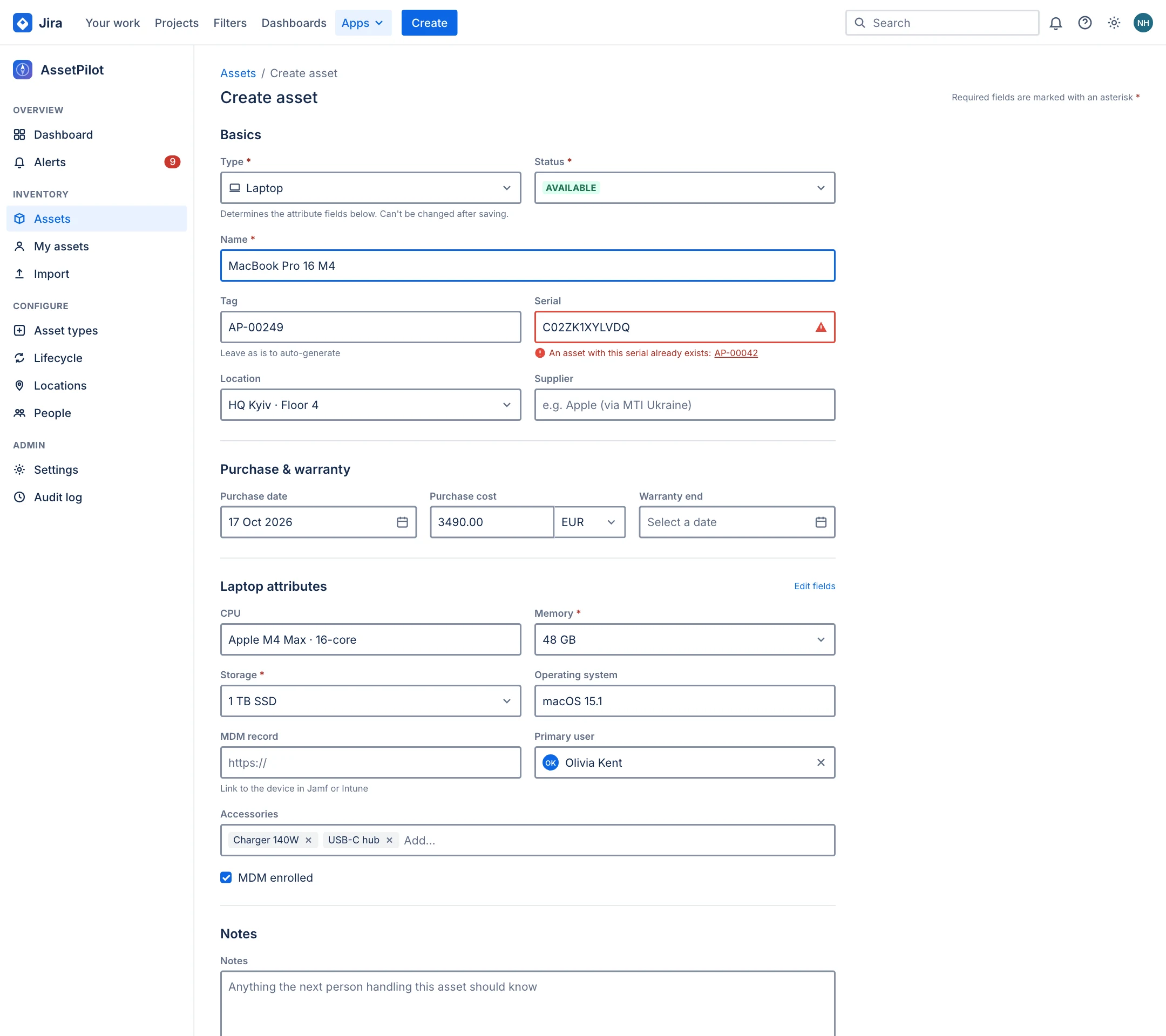
Task: Click the Edit fields link
Action: [815, 586]
